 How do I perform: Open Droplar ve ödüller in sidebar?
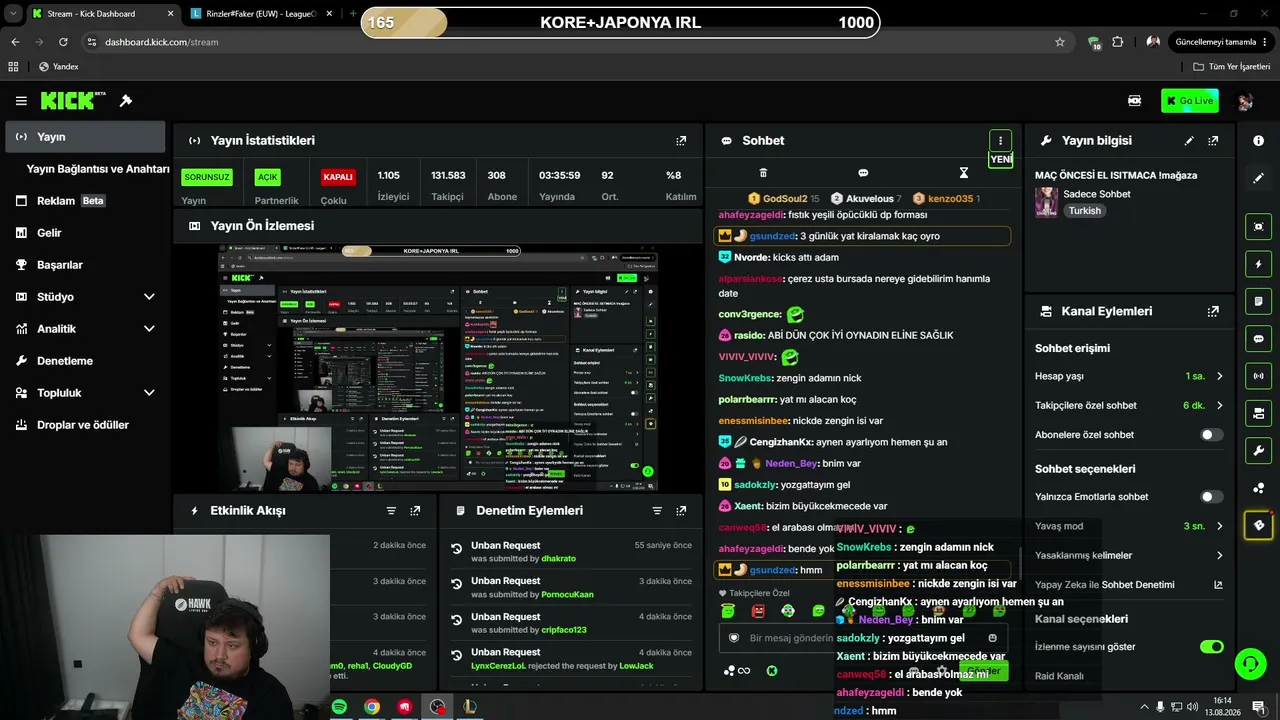85,425
